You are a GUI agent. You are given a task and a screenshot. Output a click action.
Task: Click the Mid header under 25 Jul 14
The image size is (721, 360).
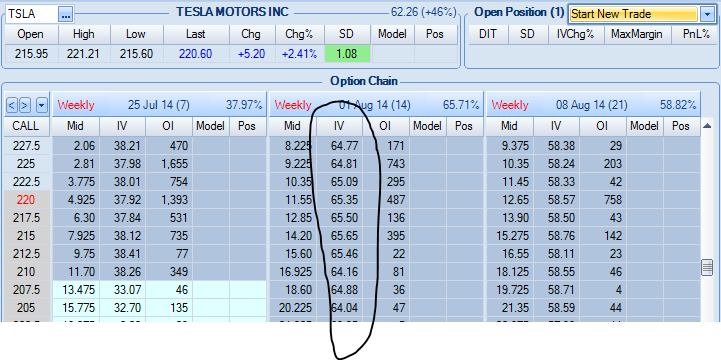75,126
